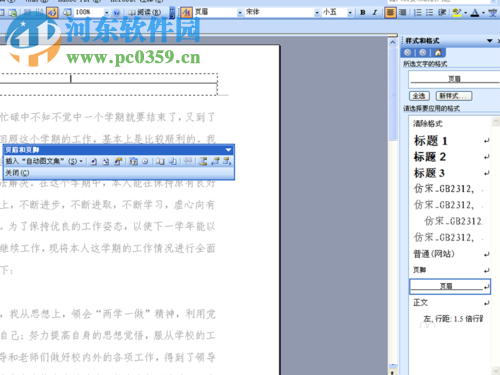Viewport: 500px width, 375px height.
Task: Toggle Bold formatting
Action: coord(363,13)
